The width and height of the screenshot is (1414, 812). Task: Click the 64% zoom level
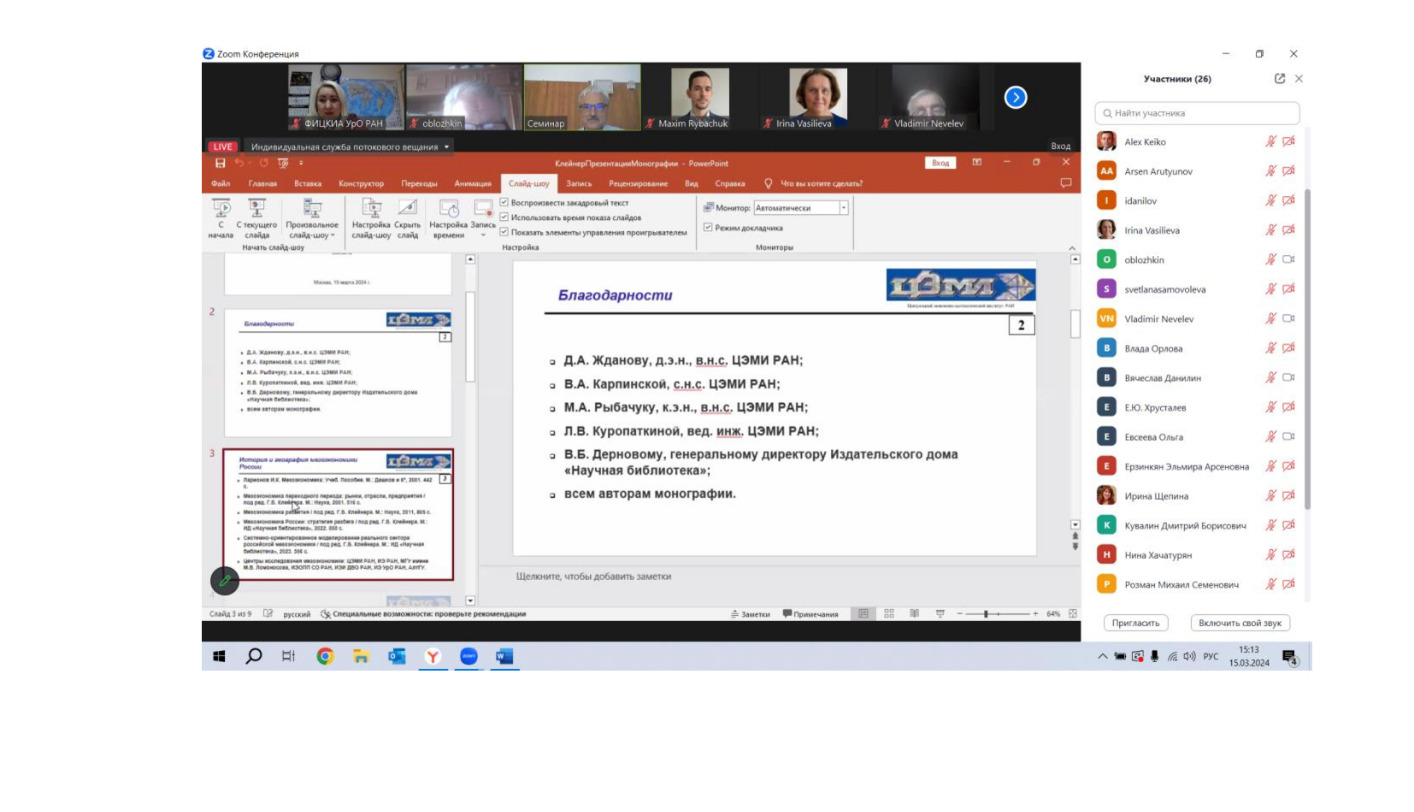(1053, 614)
